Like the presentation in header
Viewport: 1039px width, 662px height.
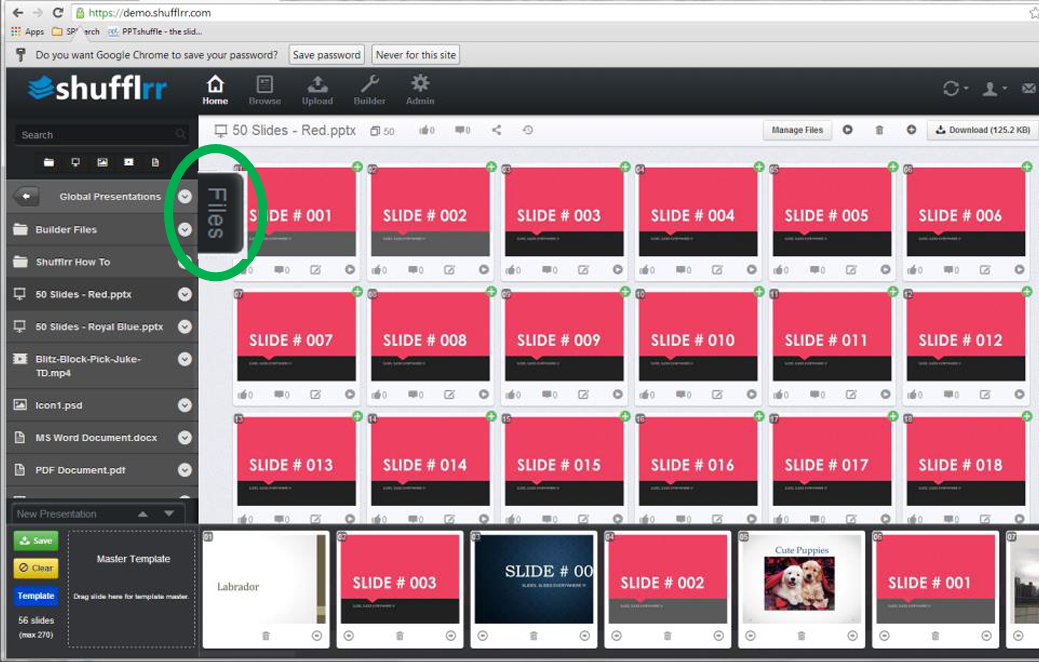tap(427, 131)
